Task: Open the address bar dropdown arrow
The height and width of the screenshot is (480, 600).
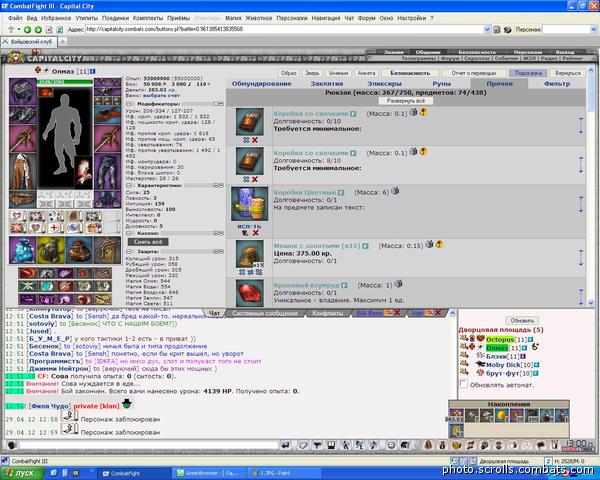Action: [487, 29]
